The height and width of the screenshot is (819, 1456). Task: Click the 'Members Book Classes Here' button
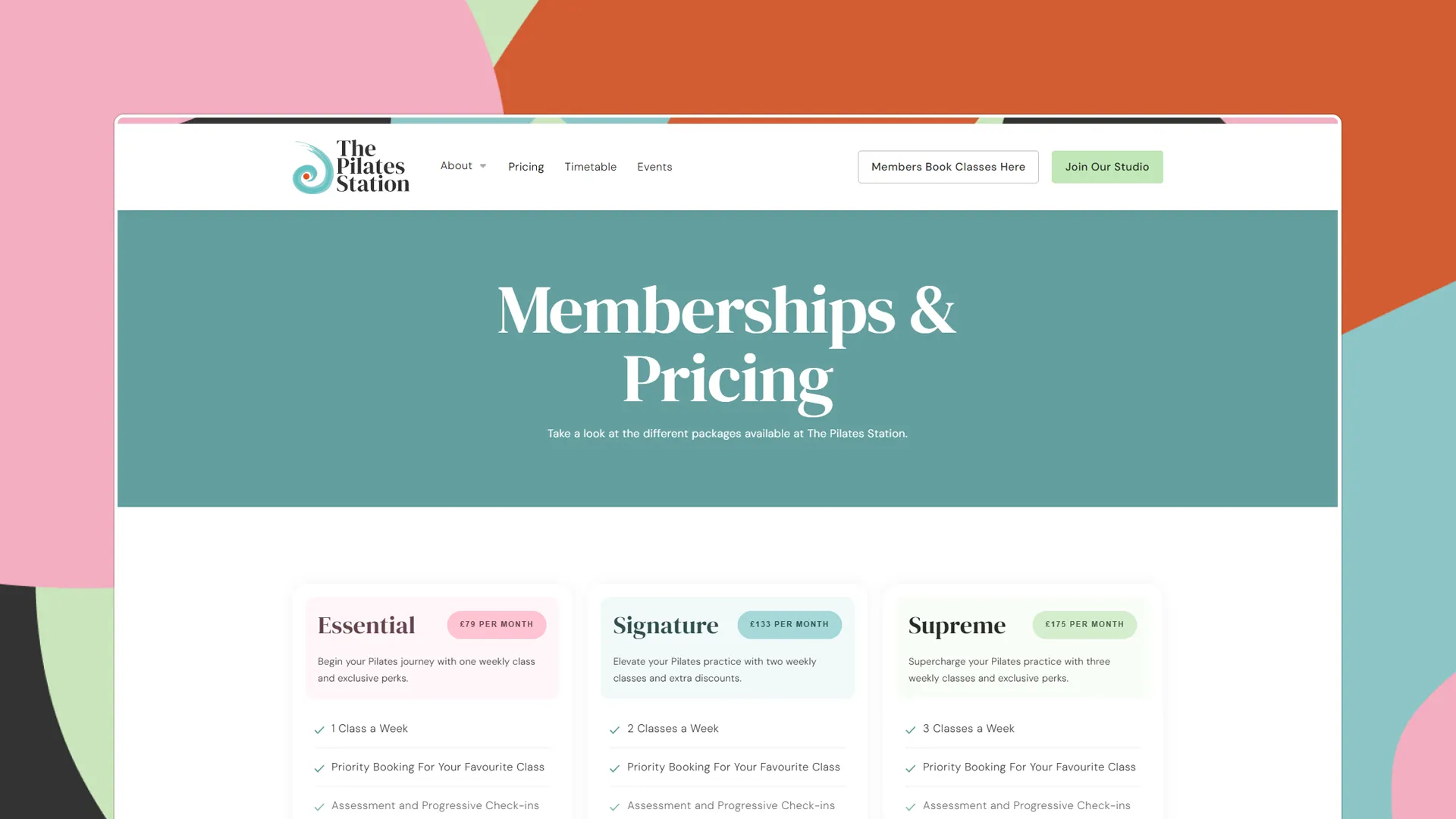click(948, 166)
